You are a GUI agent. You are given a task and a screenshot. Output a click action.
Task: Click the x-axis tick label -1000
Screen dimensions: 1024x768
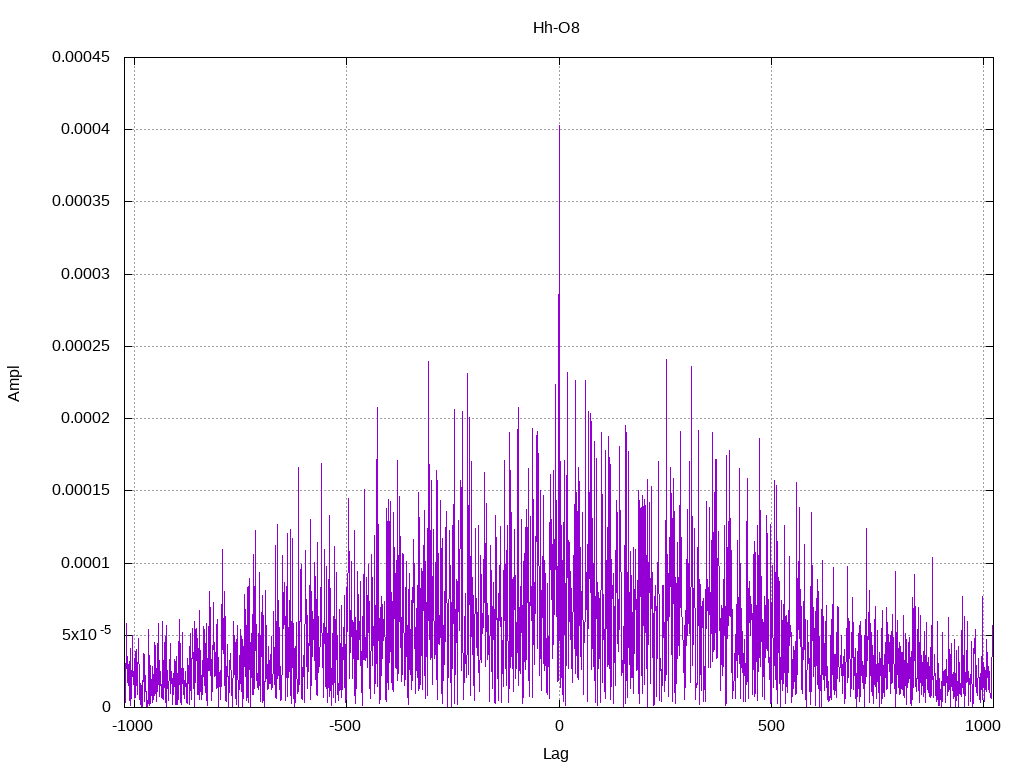133,726
